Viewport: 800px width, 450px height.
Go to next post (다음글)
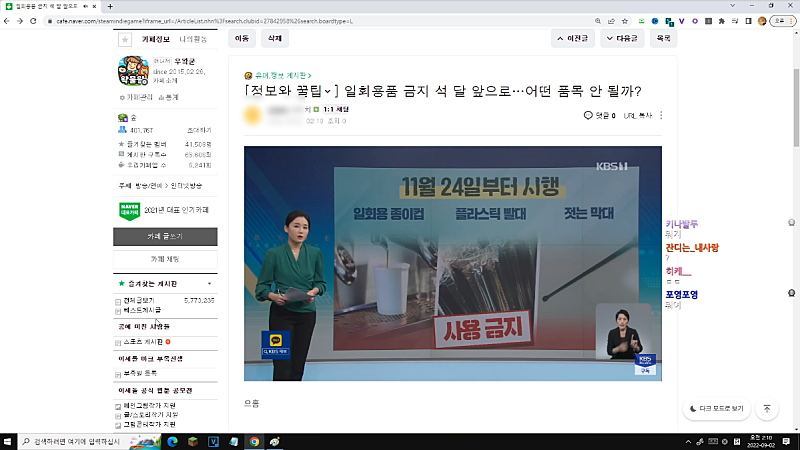tap(621, 38)
